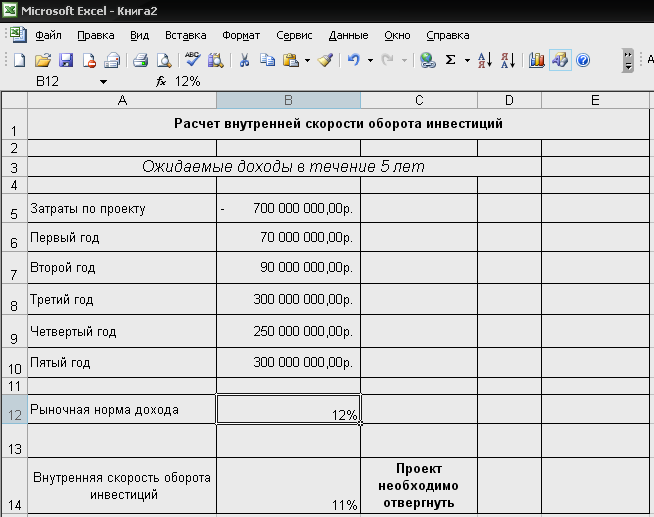Select column E header

pos(595,100)
